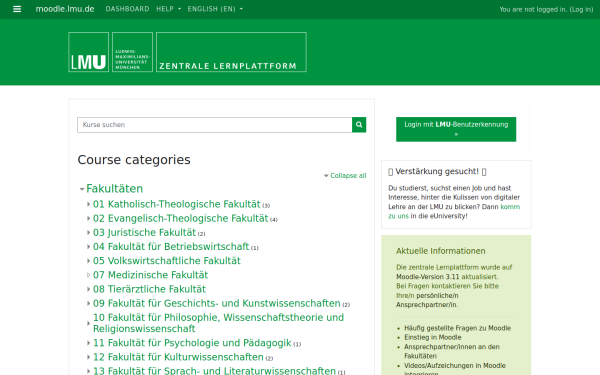The image size is (600, 375).
Task: Open 11 Fakultät für Psychologie und Pädagogik
Action: pyautogui.click(x=192, y=343)
